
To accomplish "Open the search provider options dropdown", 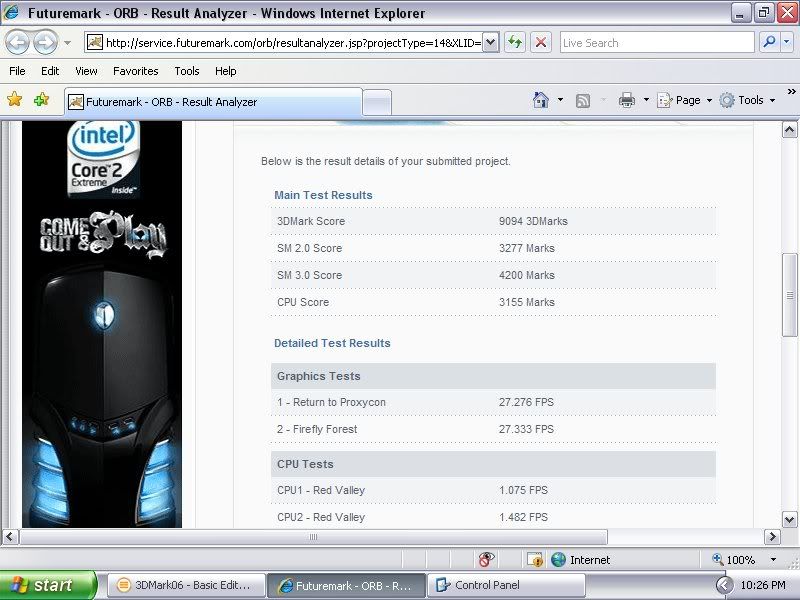I will click(787, 42).
